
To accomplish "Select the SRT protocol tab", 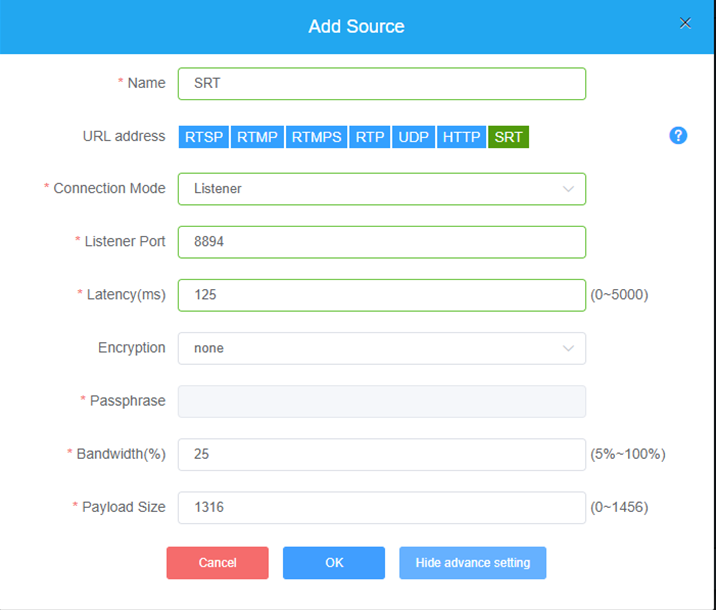I will [x=508, y=137].
